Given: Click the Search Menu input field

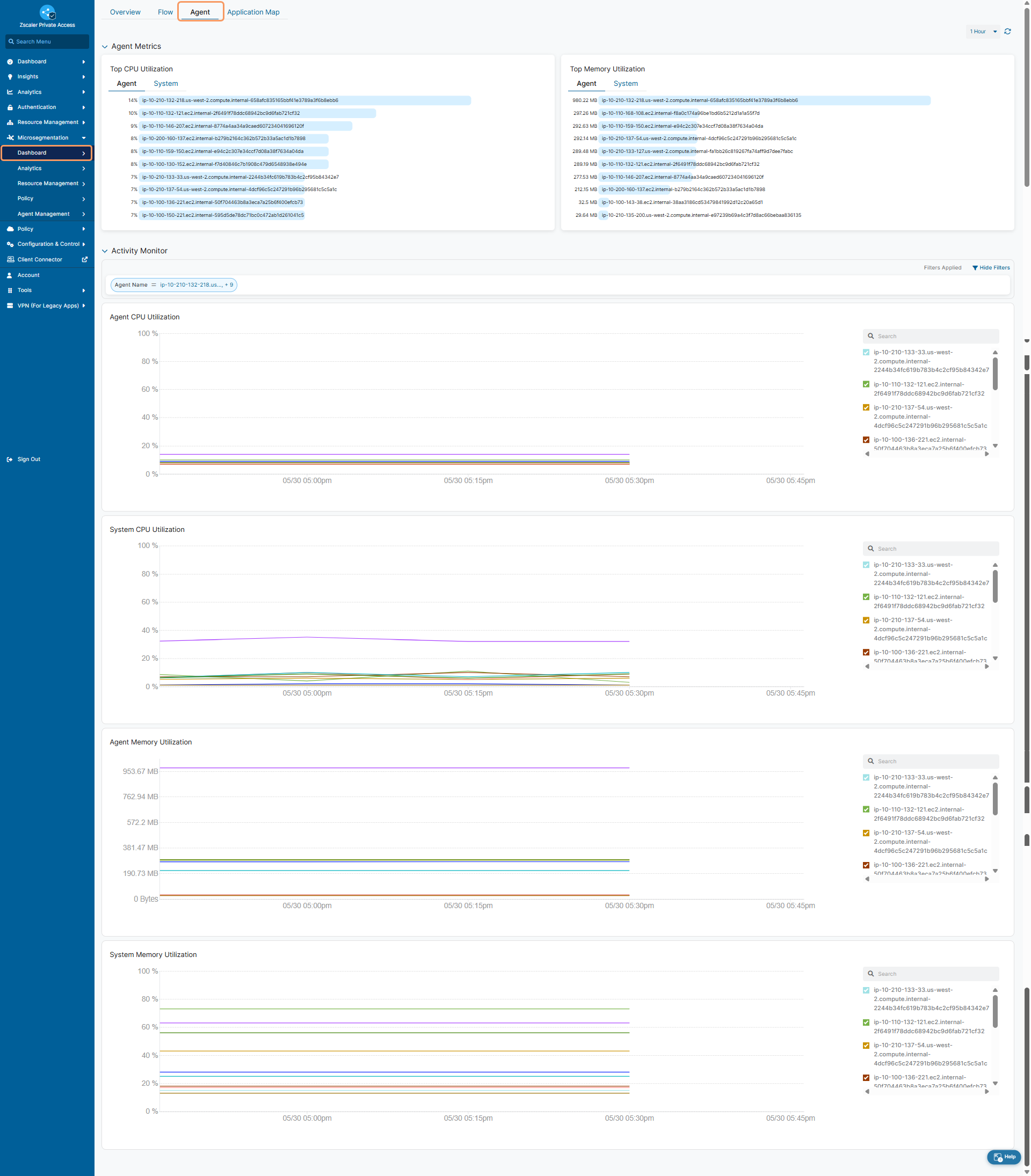Looking at the screenshot, I should (x=47, y=41).
